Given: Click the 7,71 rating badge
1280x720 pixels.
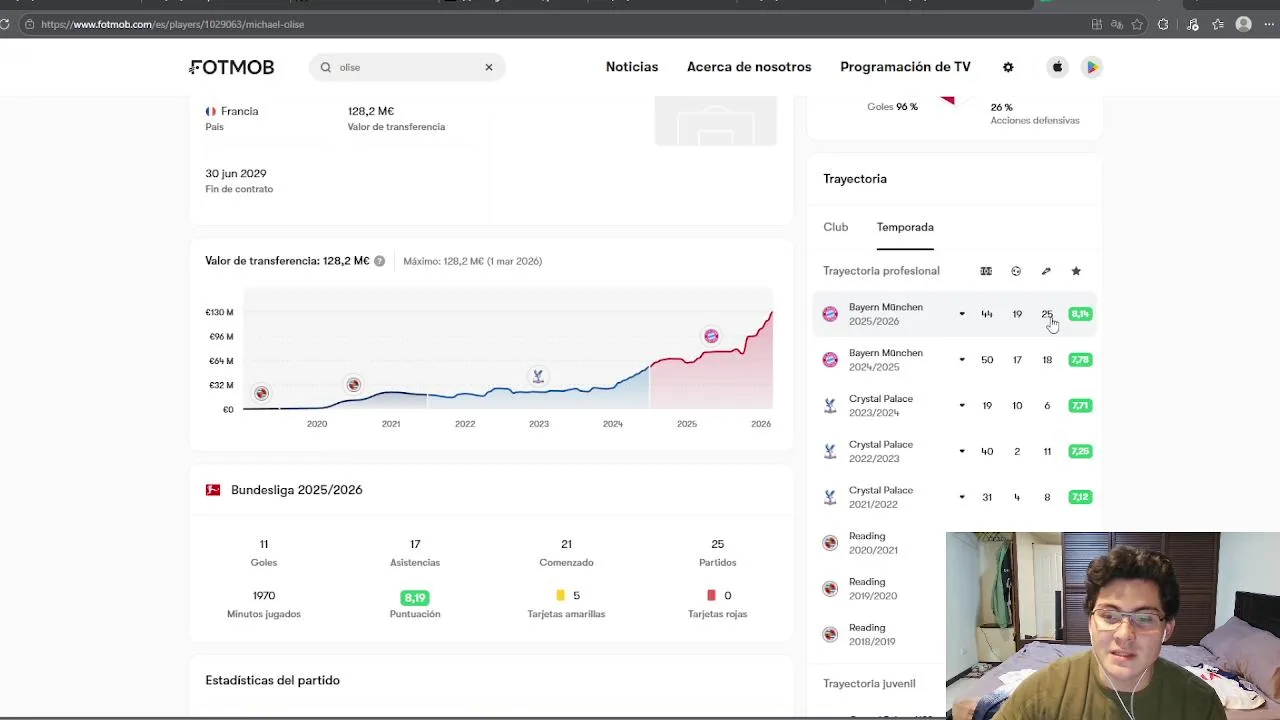Looking at the screenshot, I should (1080, 406).
